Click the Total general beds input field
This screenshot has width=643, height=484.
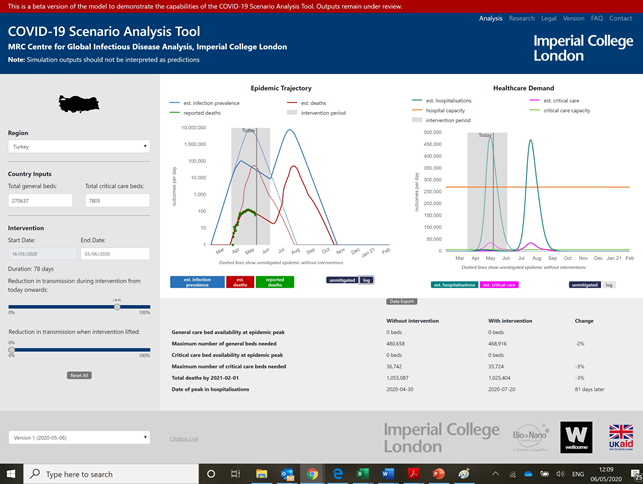tap(40, 200)
